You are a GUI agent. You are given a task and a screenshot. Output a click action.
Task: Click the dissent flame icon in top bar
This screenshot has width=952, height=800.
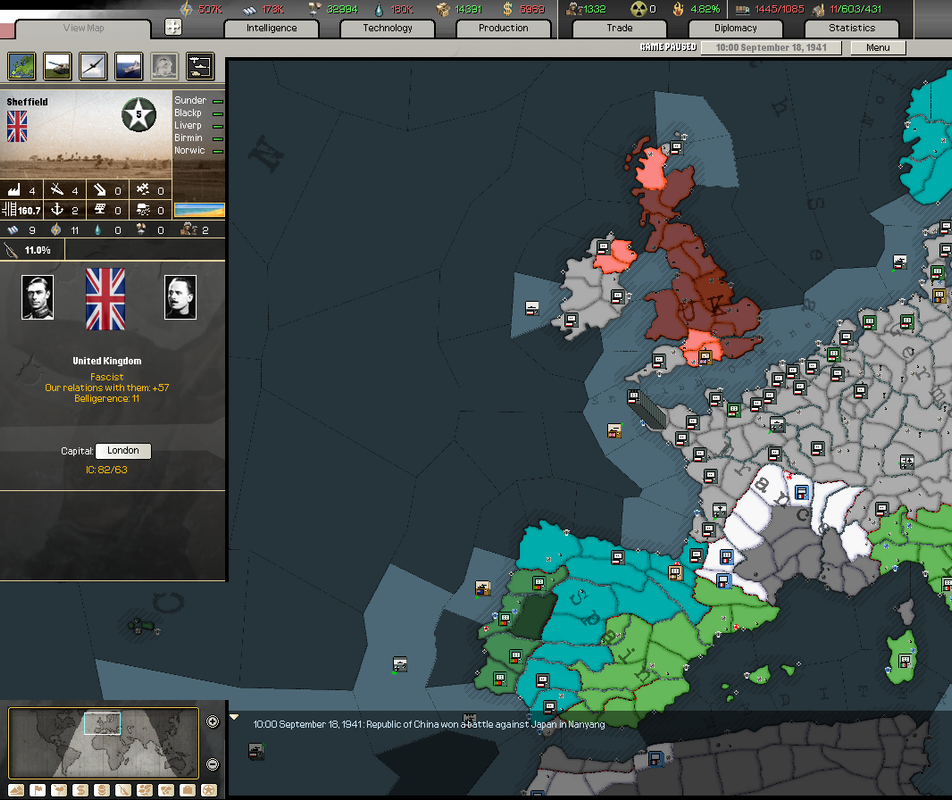coord(678,9)
